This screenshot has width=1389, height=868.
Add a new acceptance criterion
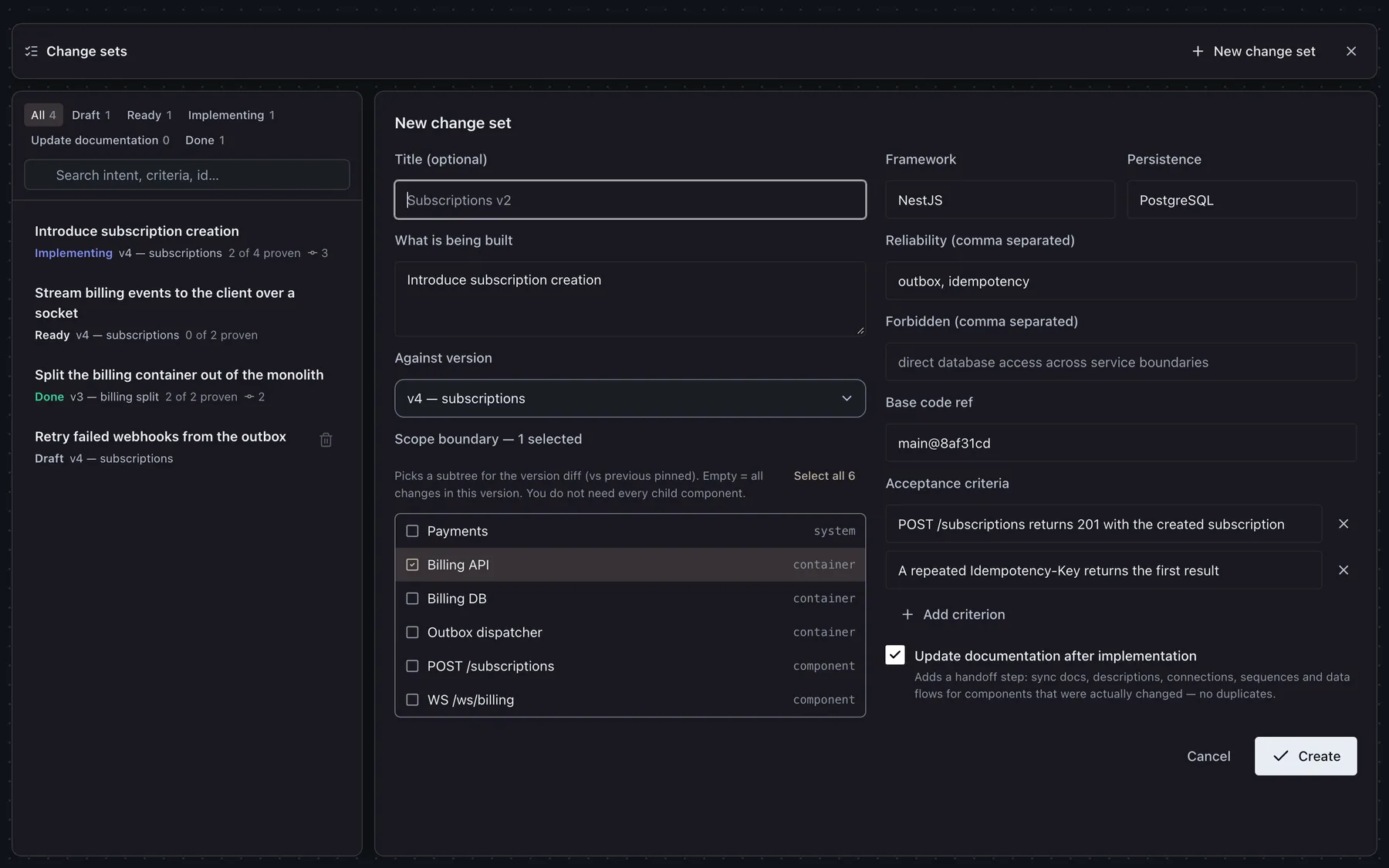[x=954, y=614]
